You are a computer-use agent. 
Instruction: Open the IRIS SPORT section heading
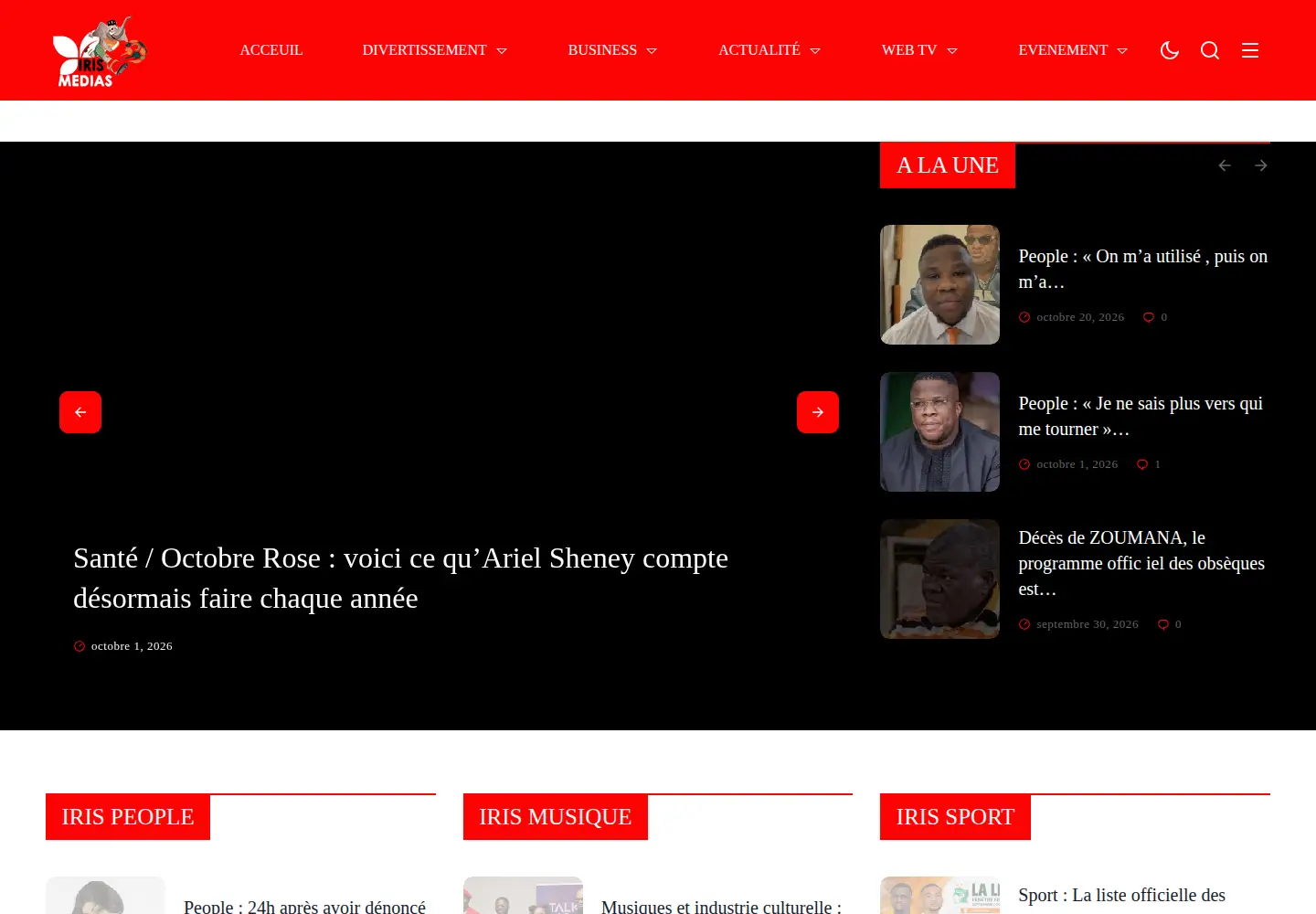[955, 817]
